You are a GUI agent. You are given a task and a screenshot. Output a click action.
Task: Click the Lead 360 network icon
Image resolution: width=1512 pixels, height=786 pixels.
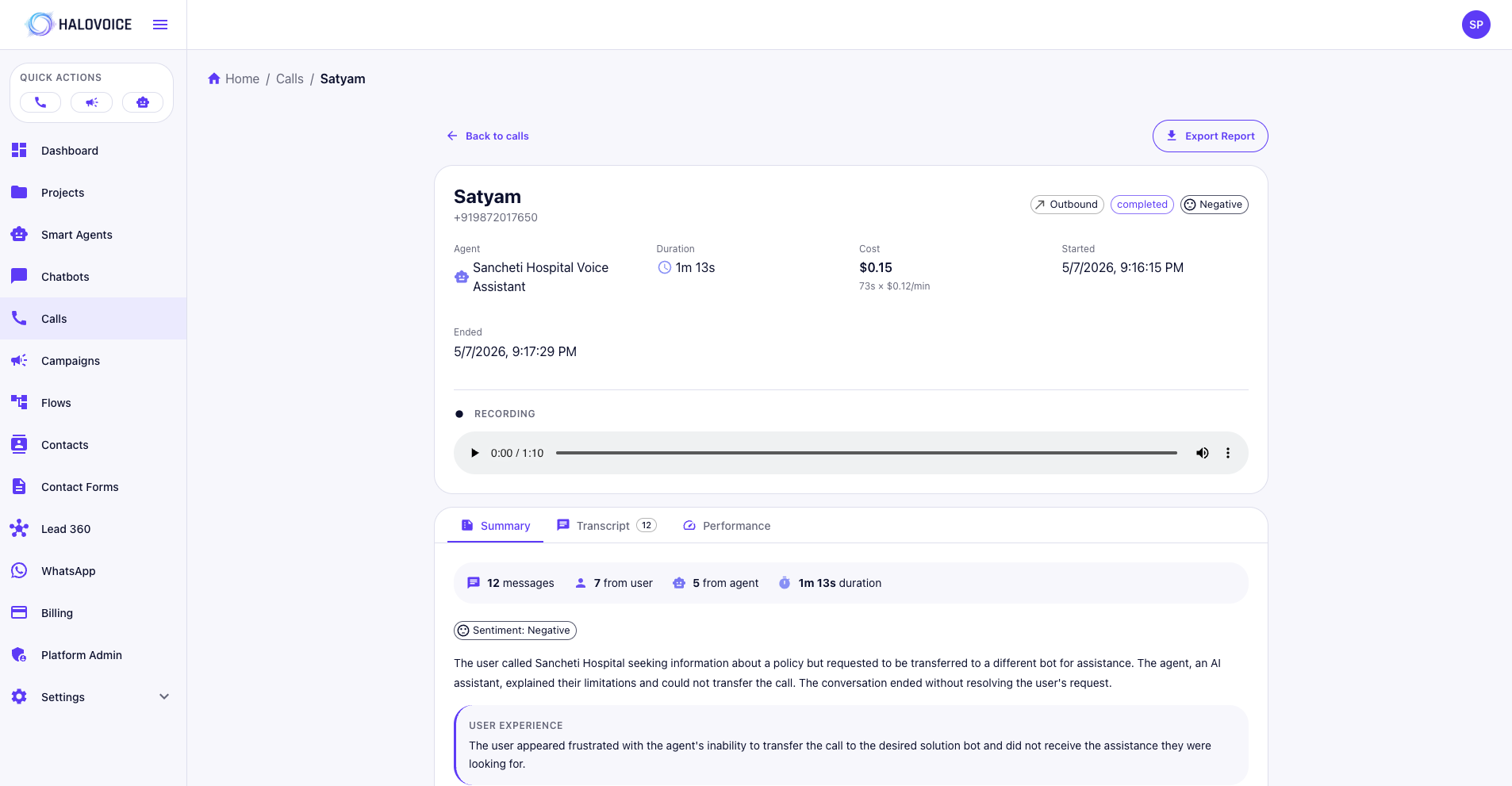pyautogui.click(x=19, y=528)
